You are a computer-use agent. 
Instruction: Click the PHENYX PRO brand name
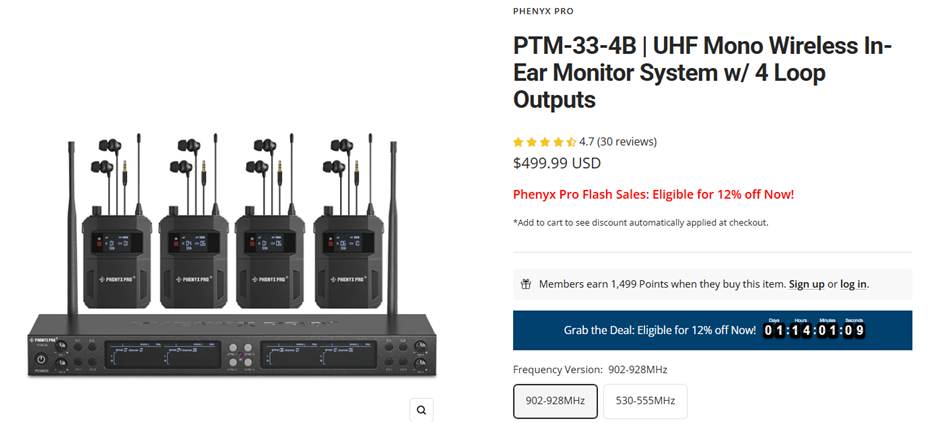(x=543, y=11)
